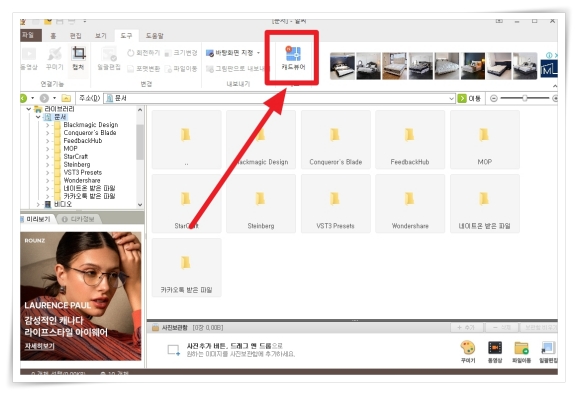Screen dimensions: 578x395
Task: Expand Blackmagic Design tree node
Action: 48,125
